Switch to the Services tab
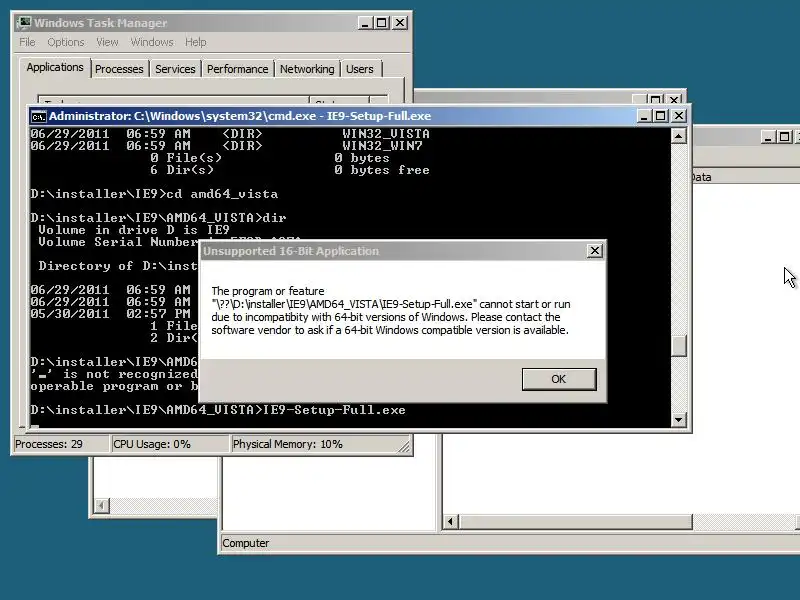This screenshot has height=600, width=800. [175, 69]
